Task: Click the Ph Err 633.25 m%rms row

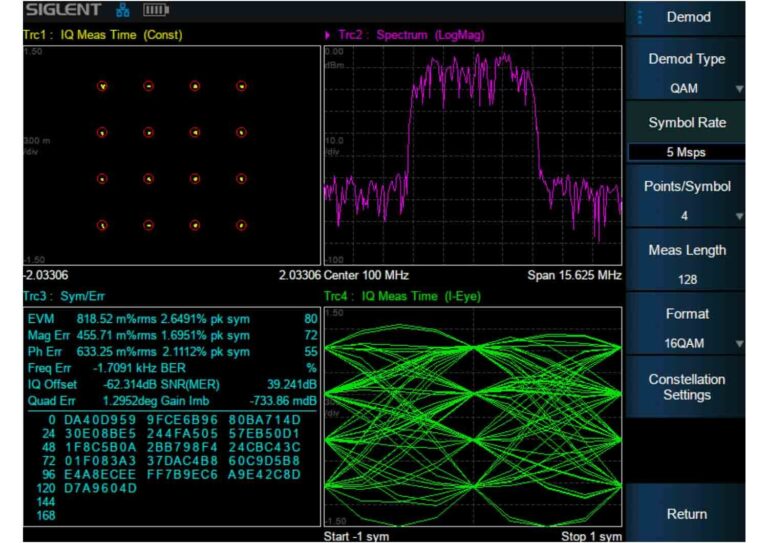Action: pos(172,352)
